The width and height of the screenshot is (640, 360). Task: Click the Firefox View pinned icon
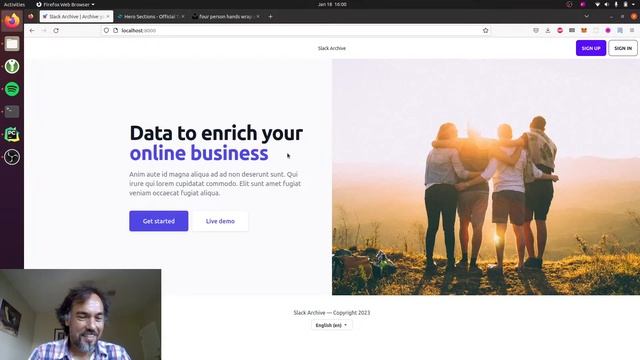tap(31, 17)
